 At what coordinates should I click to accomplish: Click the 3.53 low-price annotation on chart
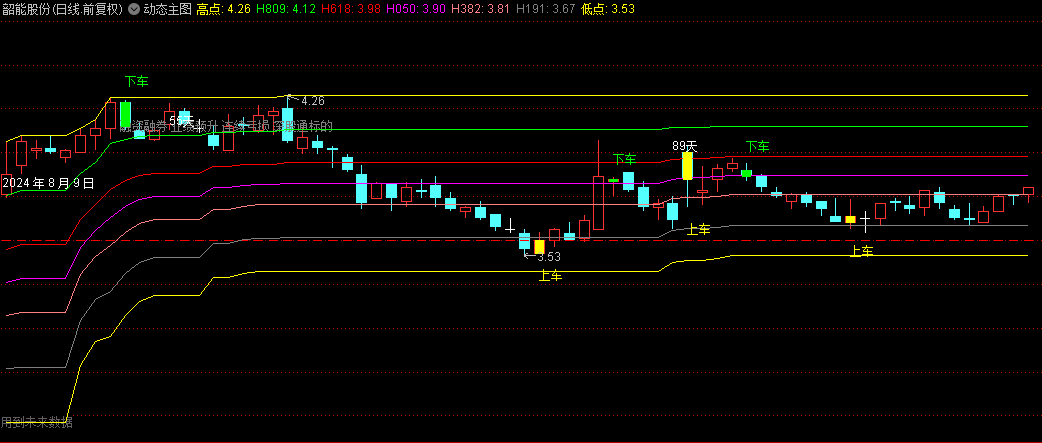[x=549, y=257]
